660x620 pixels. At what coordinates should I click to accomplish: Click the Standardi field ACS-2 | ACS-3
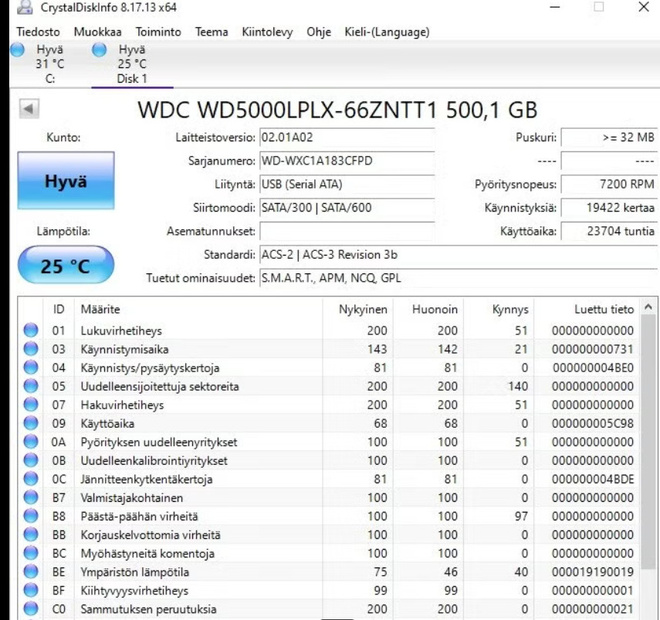coord(459,255)
